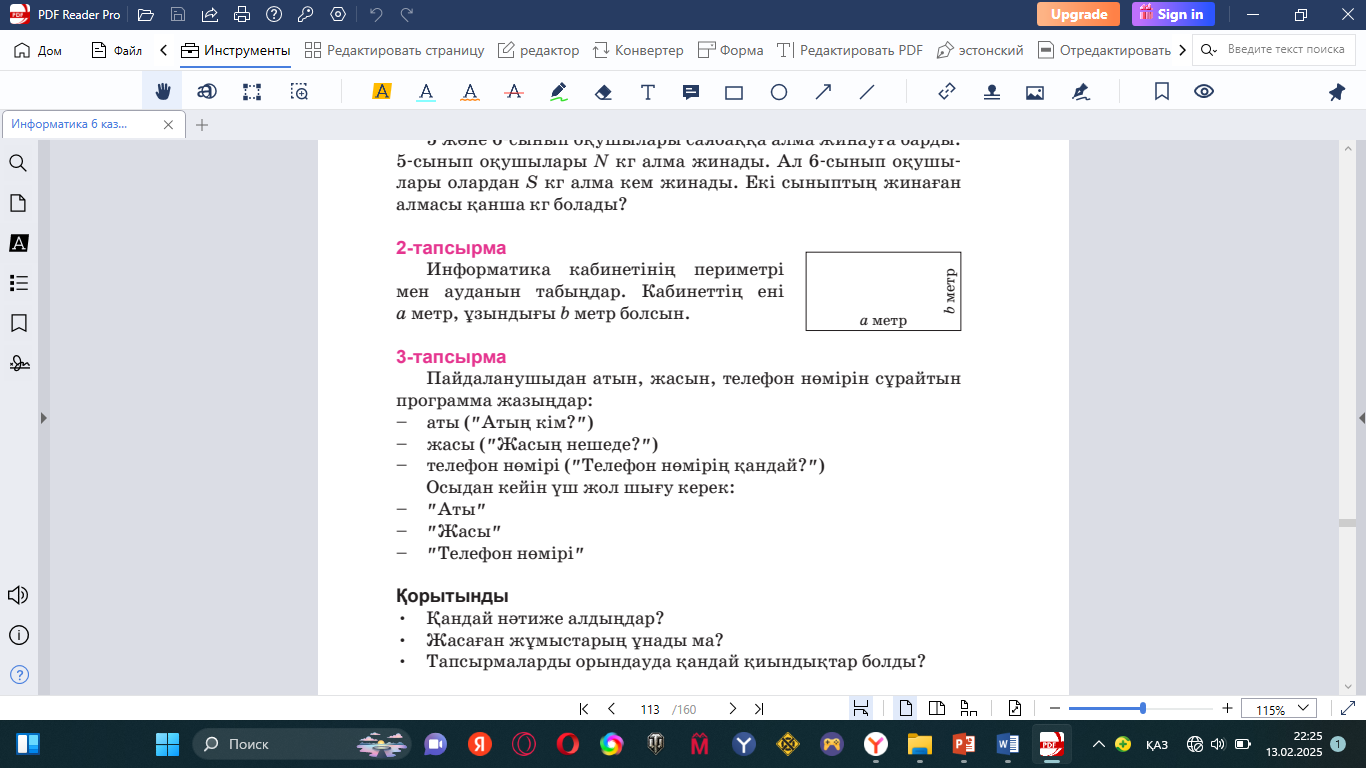Edit the page number field showing 113
This screenshot has width=1366, height=768.
(x=650, y=709)
